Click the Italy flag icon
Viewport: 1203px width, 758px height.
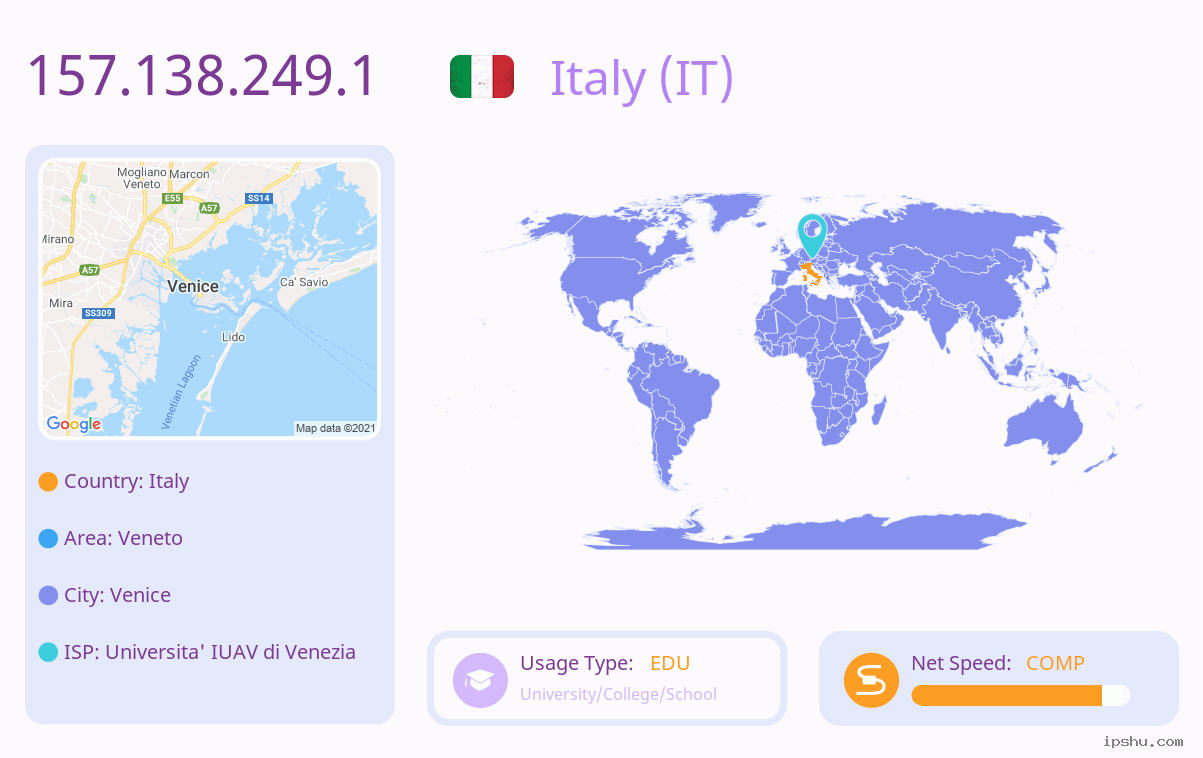tap(482, 77)
